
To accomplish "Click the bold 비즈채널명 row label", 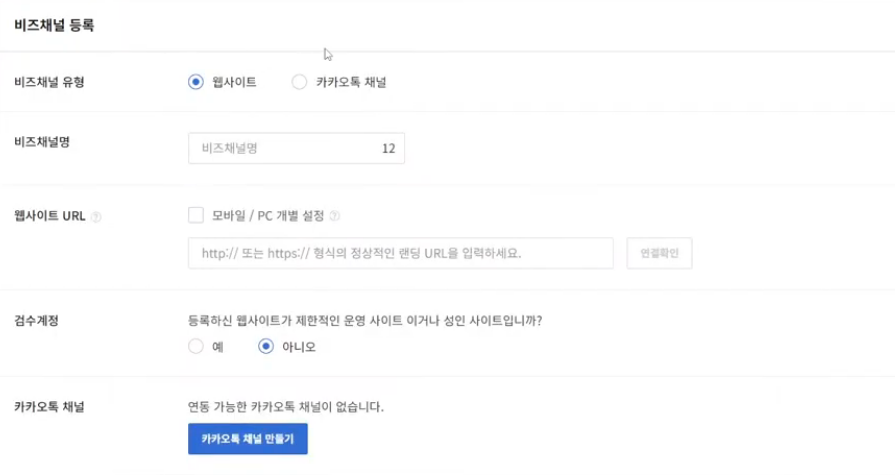I will click(42, 142).
